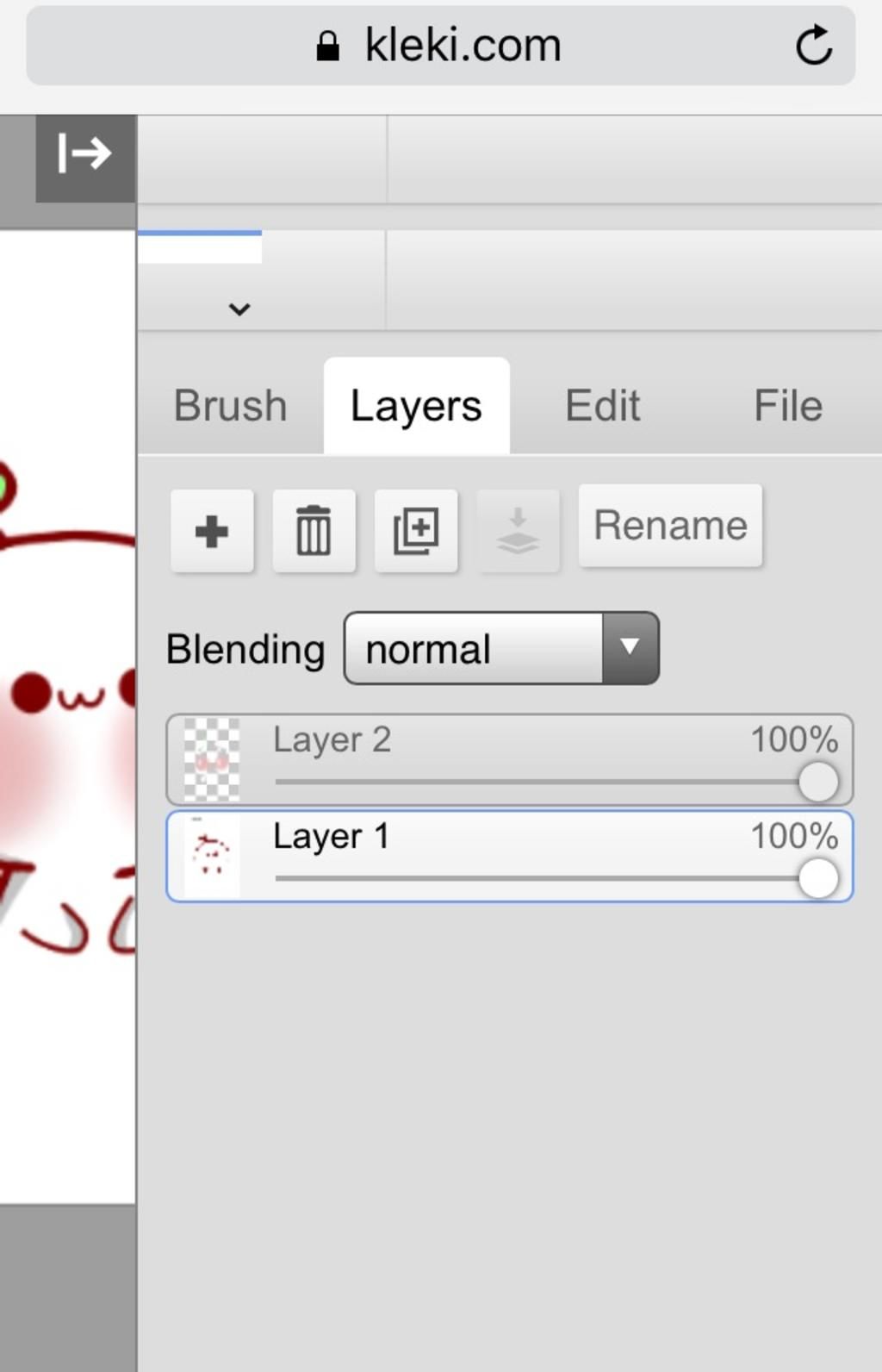
Task: Add a new layer with plus icon
Action: point(212,531)
